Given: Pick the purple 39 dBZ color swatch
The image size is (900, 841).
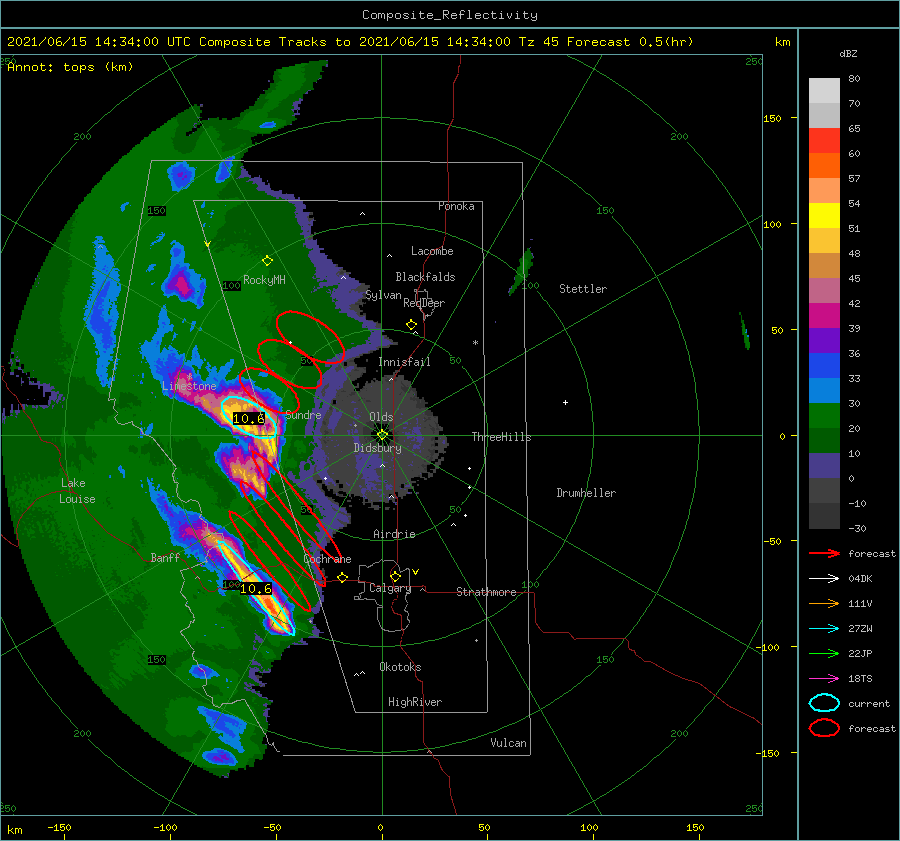Looking at the screenshot, I should click(824, 340).
